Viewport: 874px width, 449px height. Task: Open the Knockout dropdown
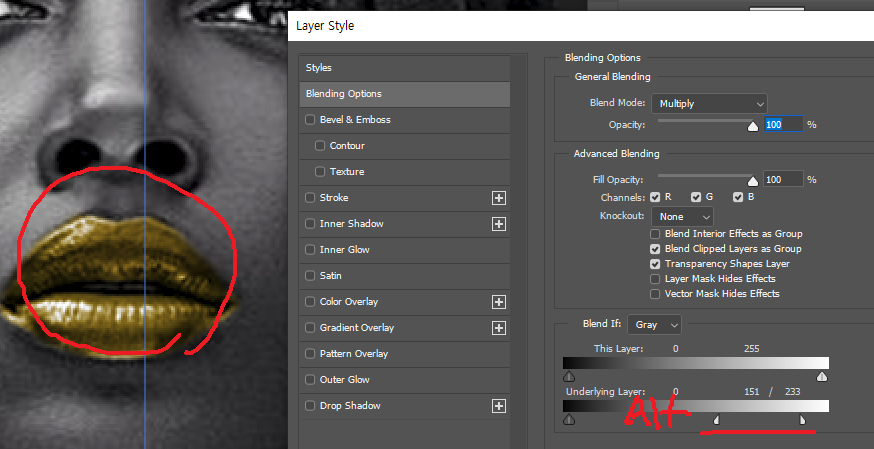tap(682, 217)
